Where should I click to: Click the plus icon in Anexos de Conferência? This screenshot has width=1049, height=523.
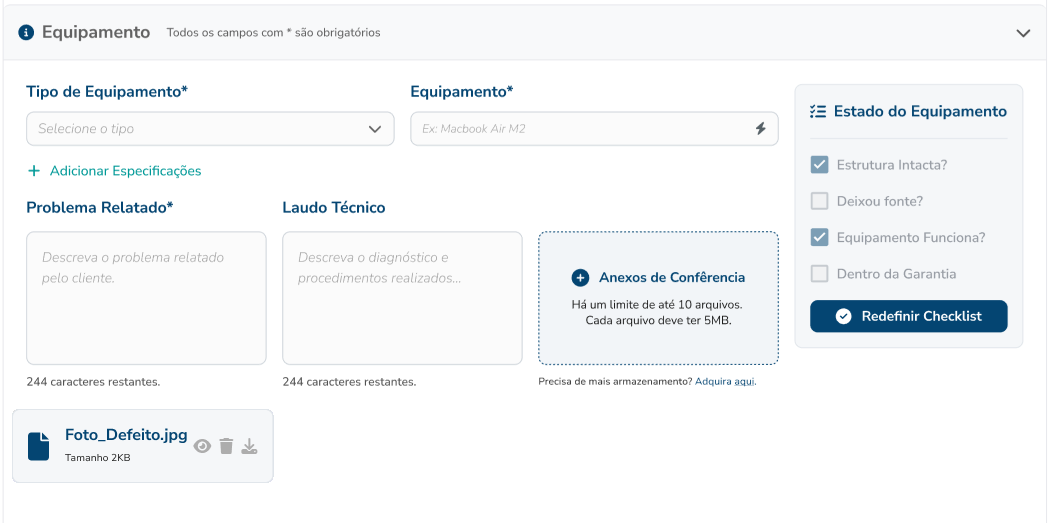[x=580, y=278]
